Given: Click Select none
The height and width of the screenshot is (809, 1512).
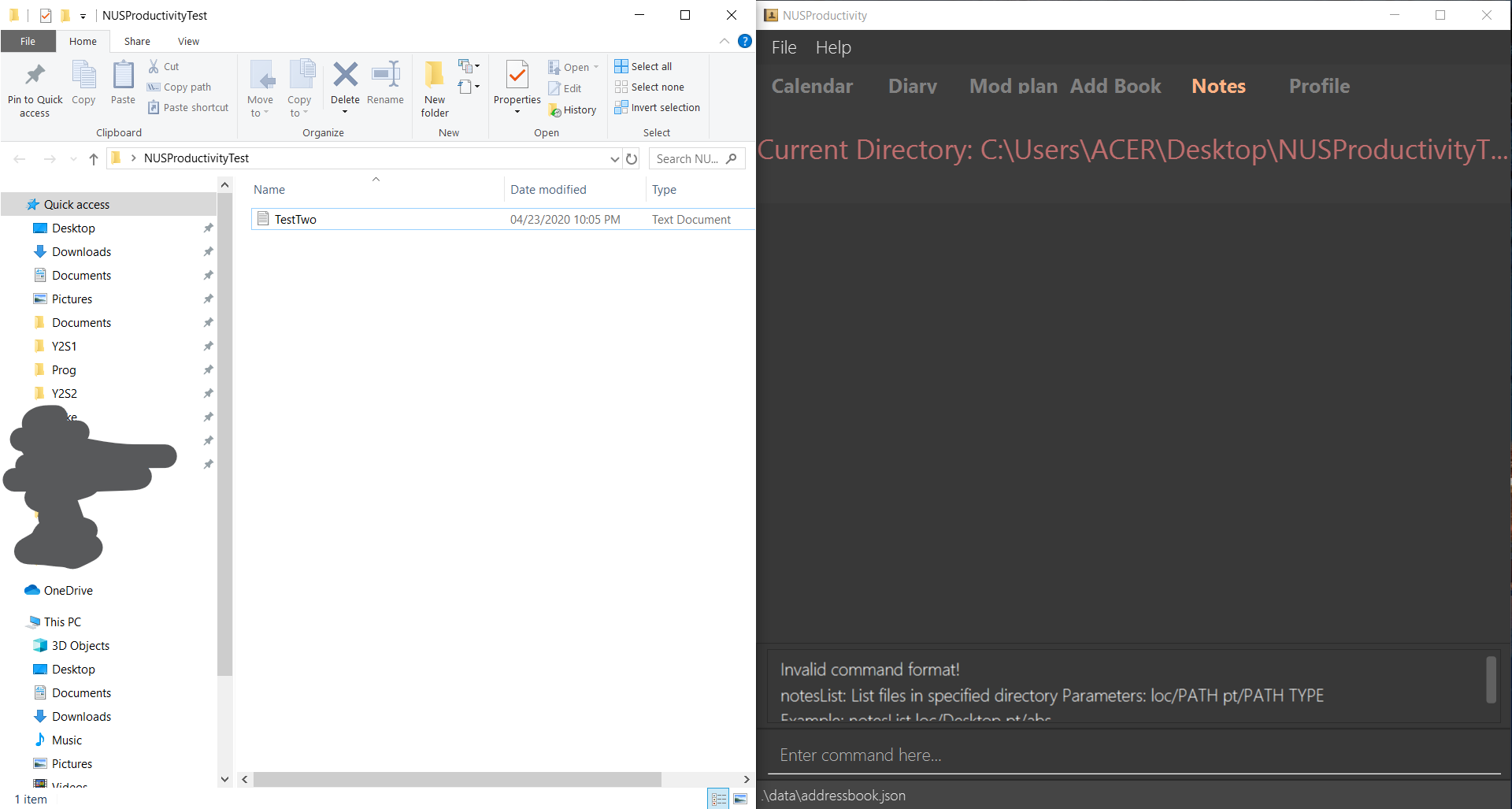Looking at the screenshot, I should [650, 87].
